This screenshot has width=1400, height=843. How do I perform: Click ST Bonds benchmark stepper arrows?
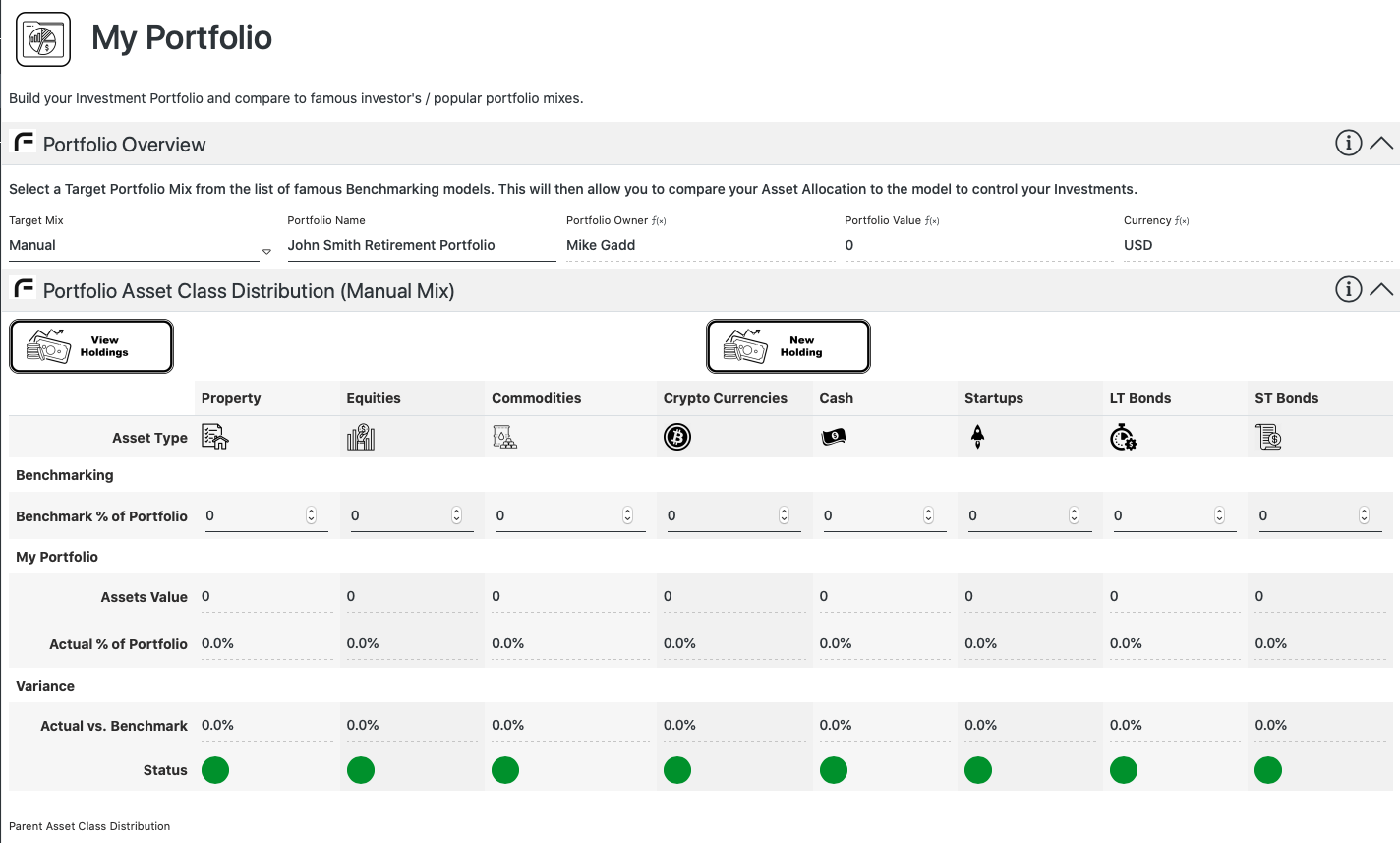coord(1365,515)
